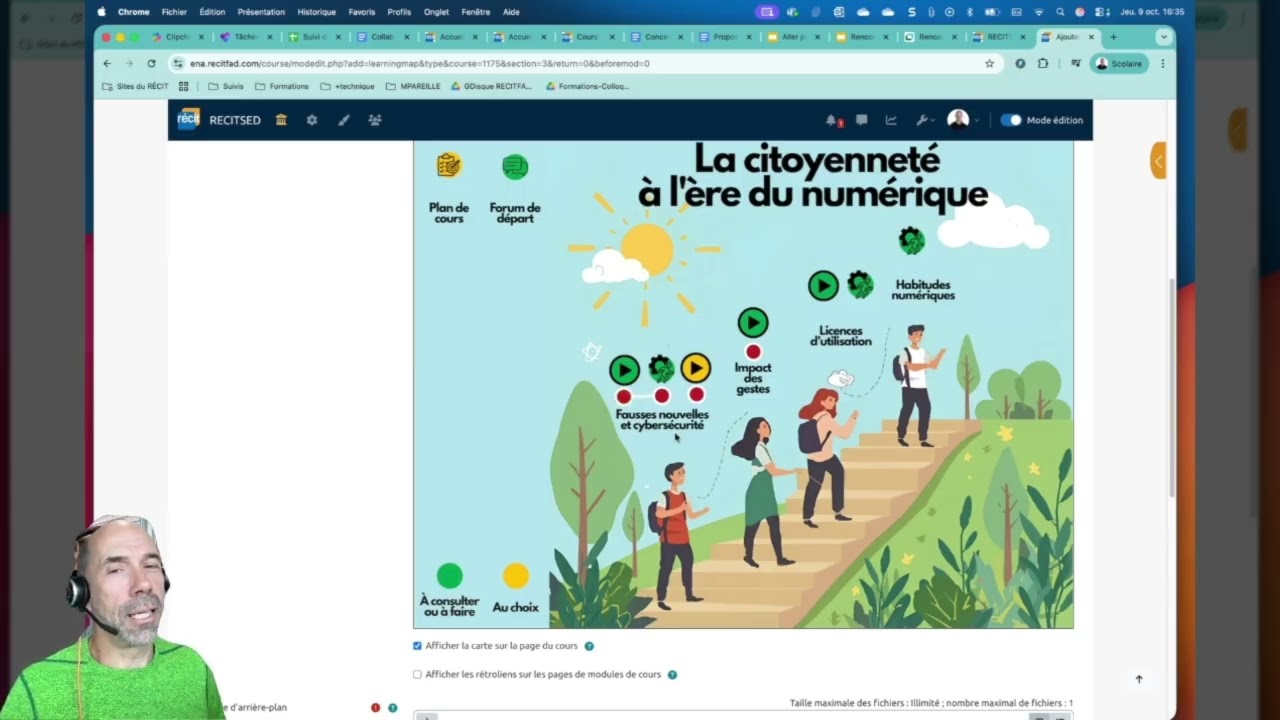Open help for Afficher les rétroliens option
This screenshot has height=720, width=1280.
[x=672, y=675]
